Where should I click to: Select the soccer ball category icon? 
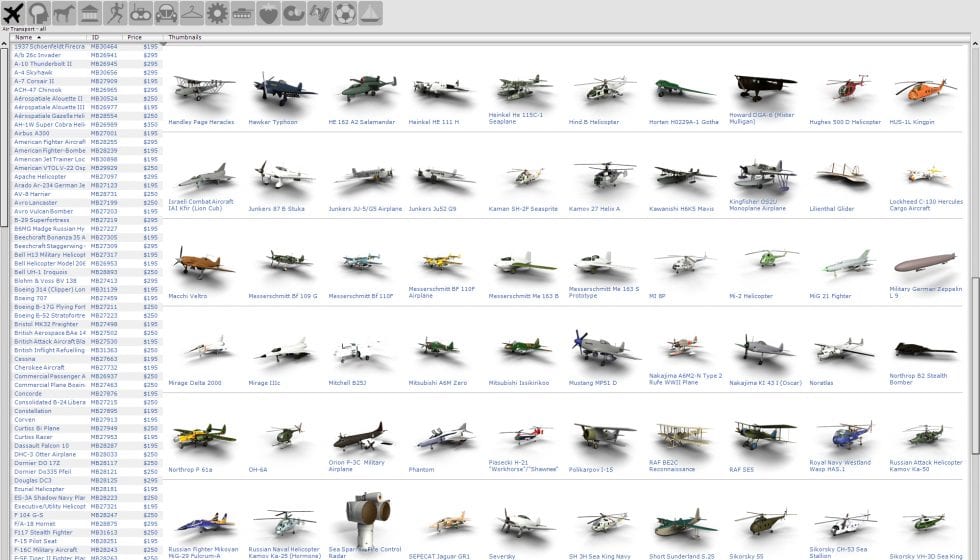pos(344,13)
